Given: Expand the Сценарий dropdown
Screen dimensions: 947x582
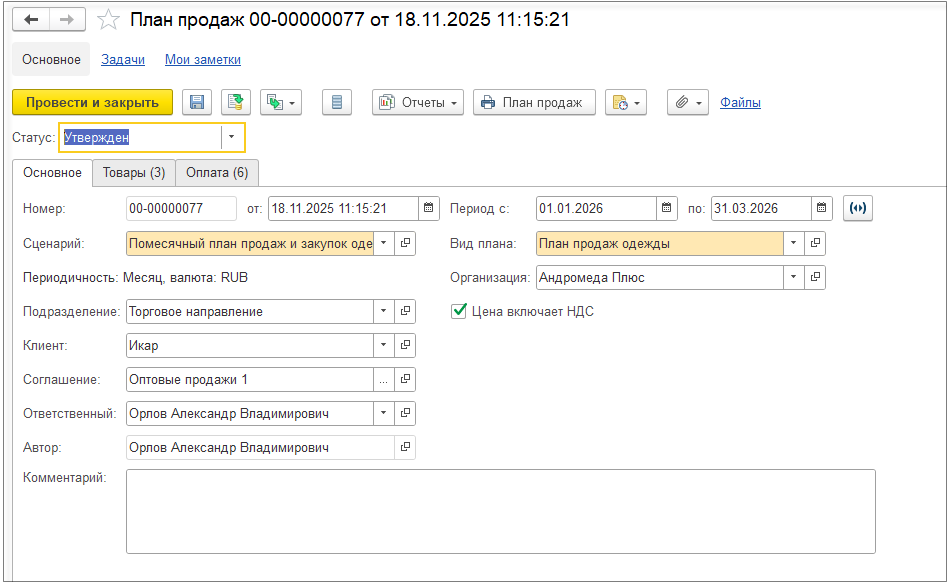Looking at the screenshot, I should coord(384,243).
